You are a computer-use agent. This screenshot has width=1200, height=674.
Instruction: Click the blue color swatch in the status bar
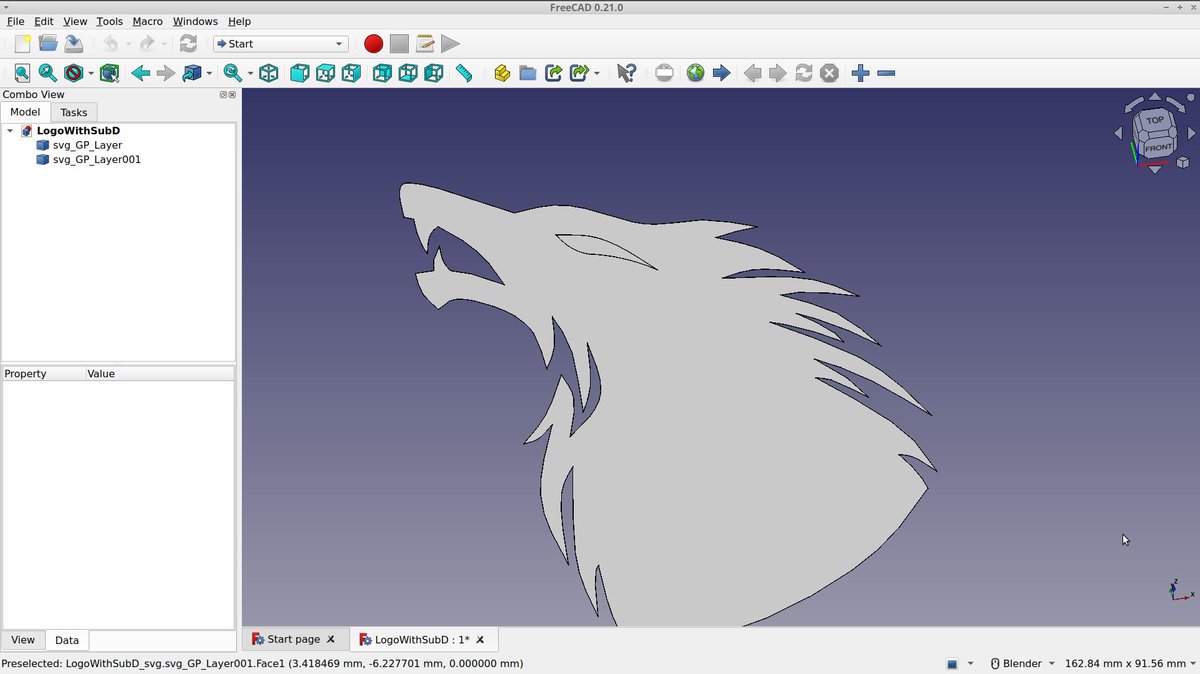[951, 663]
